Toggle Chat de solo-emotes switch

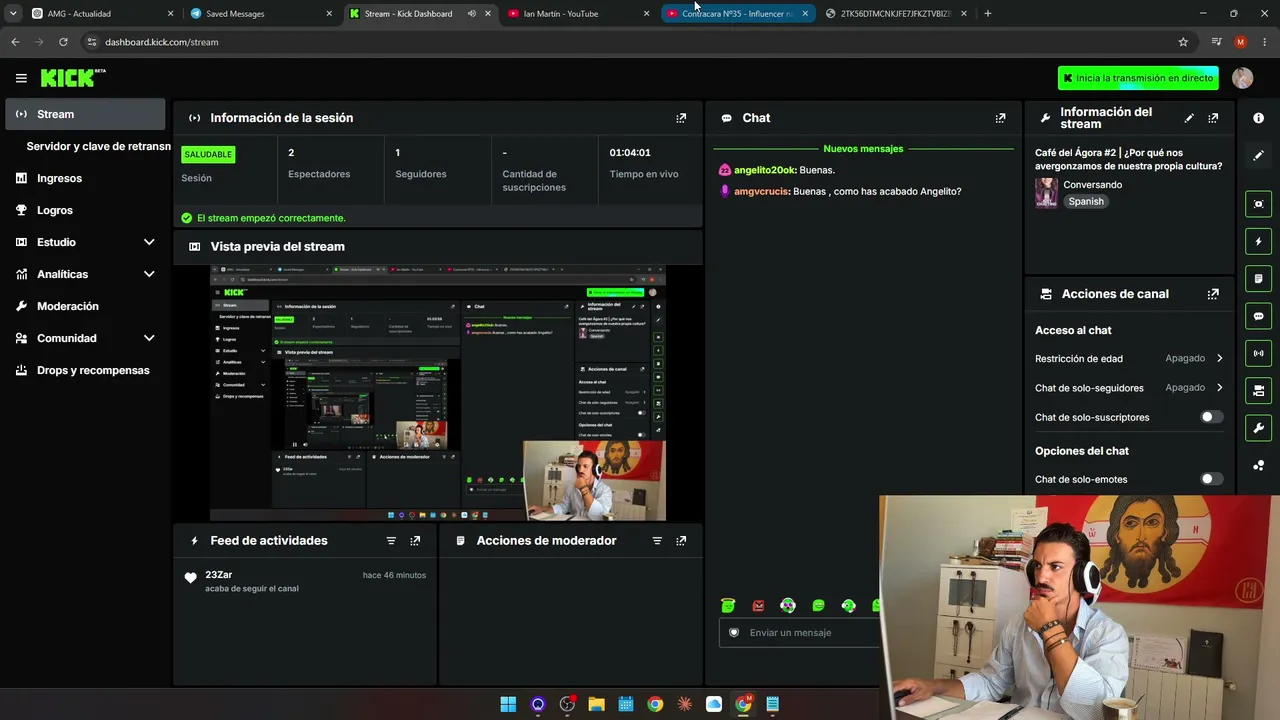point(1211,479)
